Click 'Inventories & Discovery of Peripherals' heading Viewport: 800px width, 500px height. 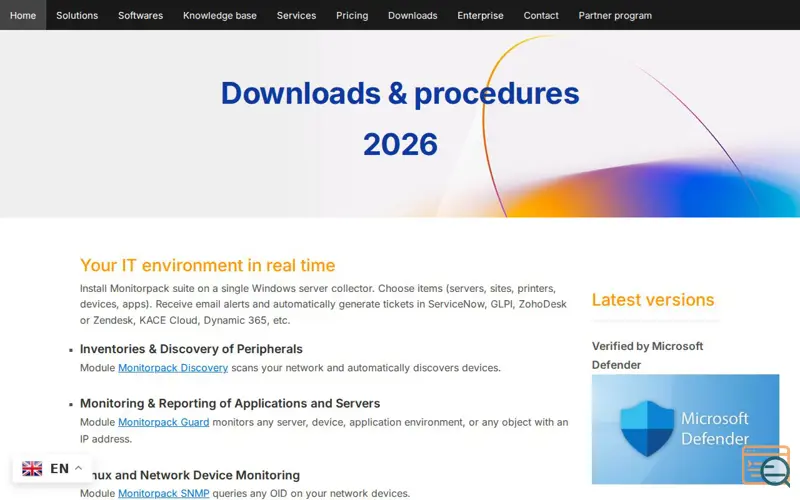[x=191, y=349]
